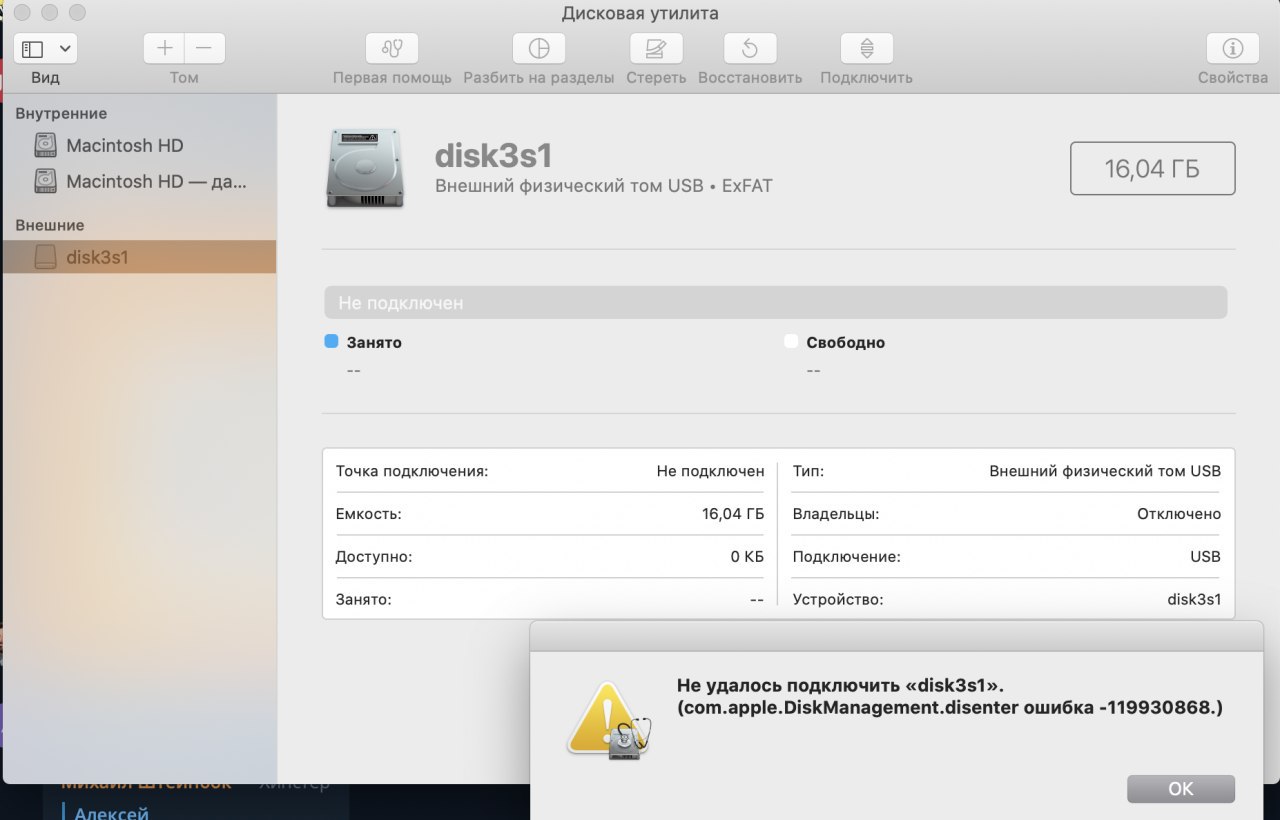Click the Доступно 0 КБ value
Screen dimensions: 1280x820
point(747,557)
